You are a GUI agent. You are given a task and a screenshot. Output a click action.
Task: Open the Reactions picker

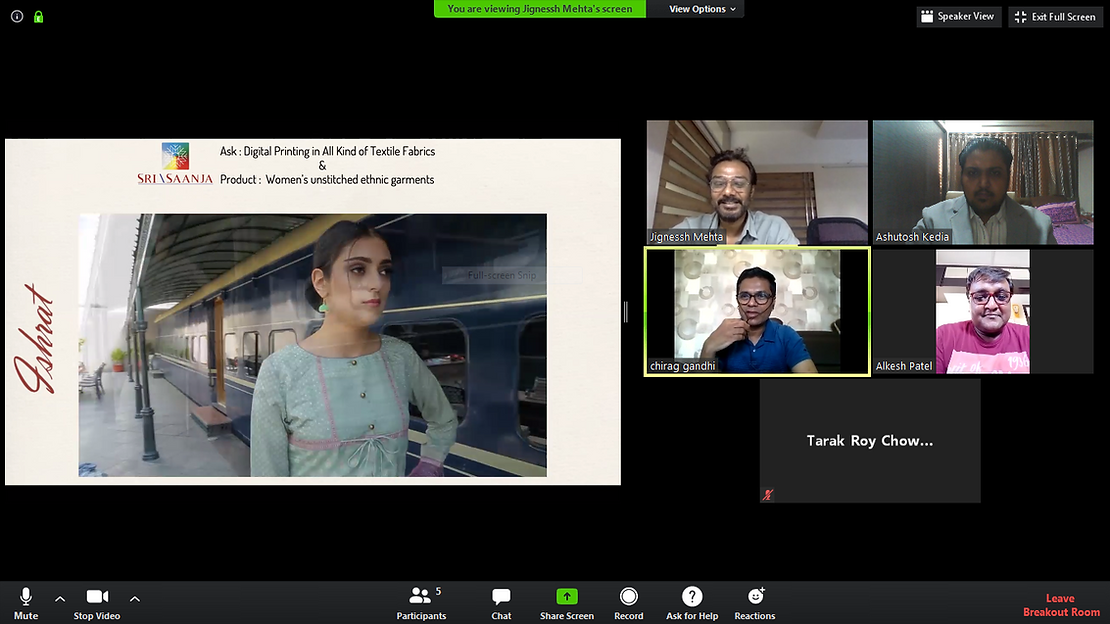click(755, 602)
